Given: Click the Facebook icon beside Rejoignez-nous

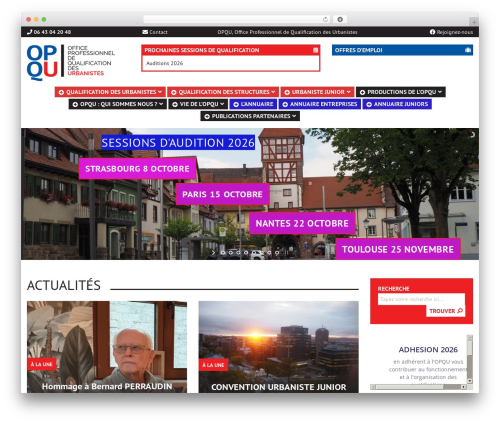Looking at the screenshot, I should (432, 32).
